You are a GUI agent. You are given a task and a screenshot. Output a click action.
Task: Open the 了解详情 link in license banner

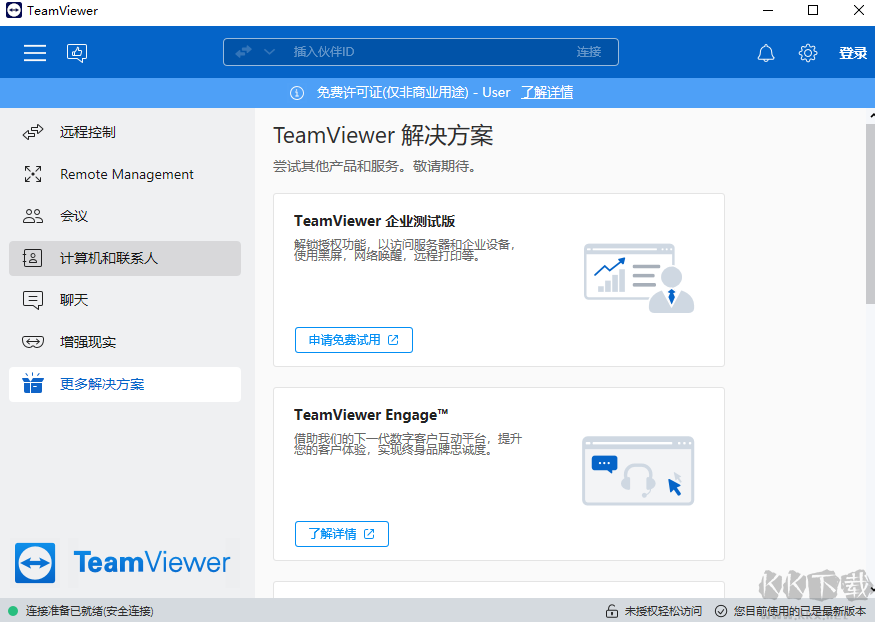point(547,93)
